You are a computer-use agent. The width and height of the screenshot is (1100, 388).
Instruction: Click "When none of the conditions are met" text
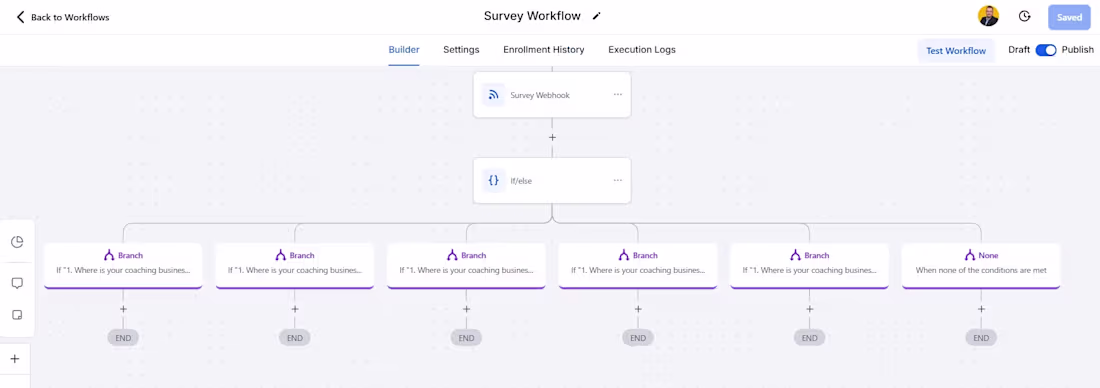click(x=981, y=270)
